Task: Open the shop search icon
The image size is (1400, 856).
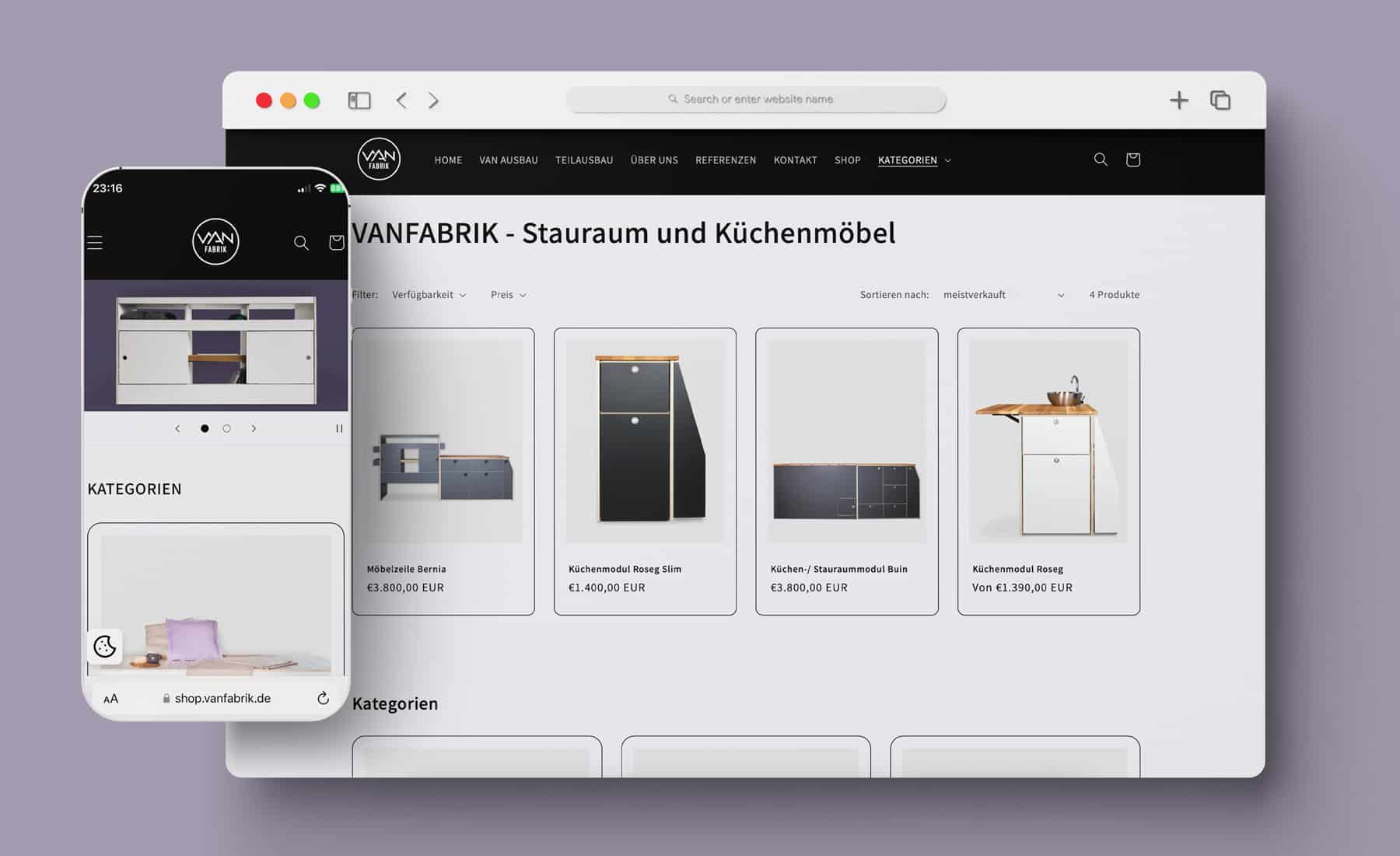Action: tap(1100, 160)
